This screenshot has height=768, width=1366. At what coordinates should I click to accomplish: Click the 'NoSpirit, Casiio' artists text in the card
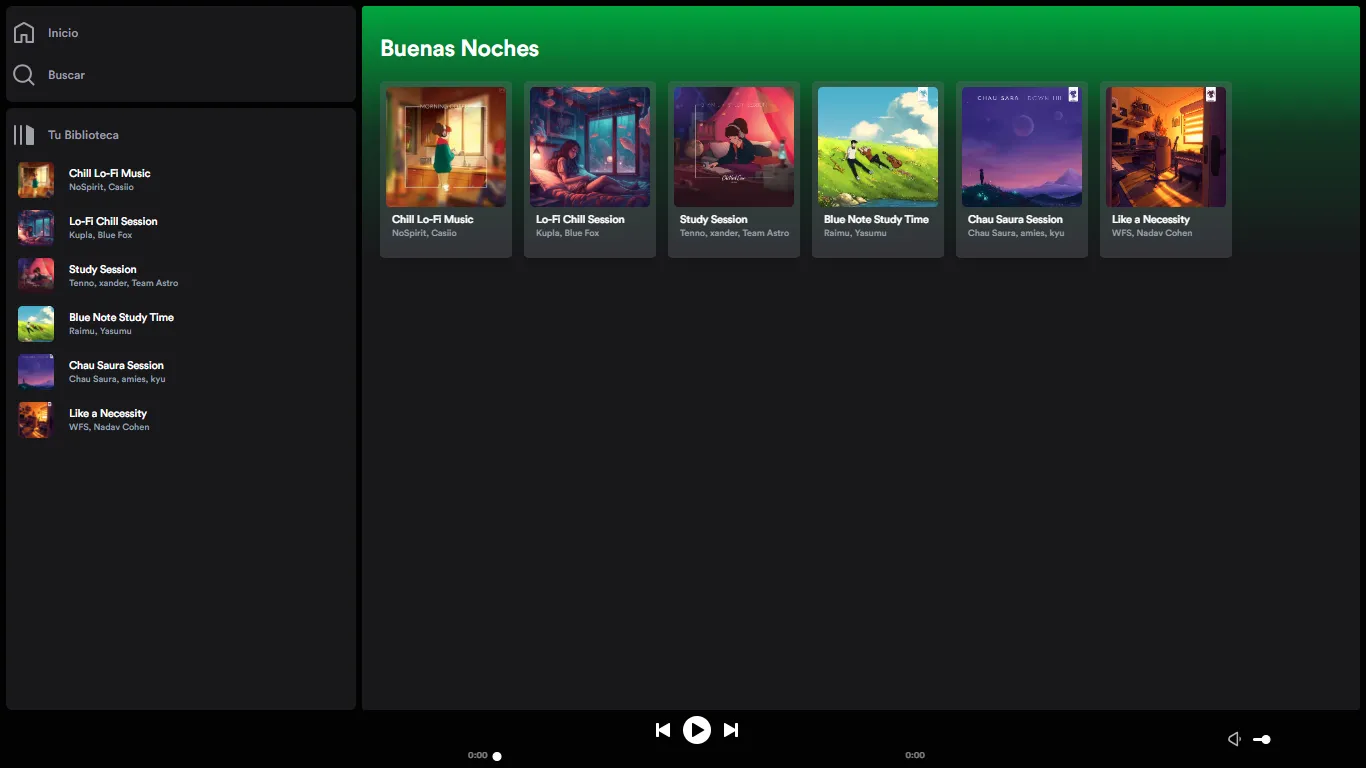click(x=424, y=233)
